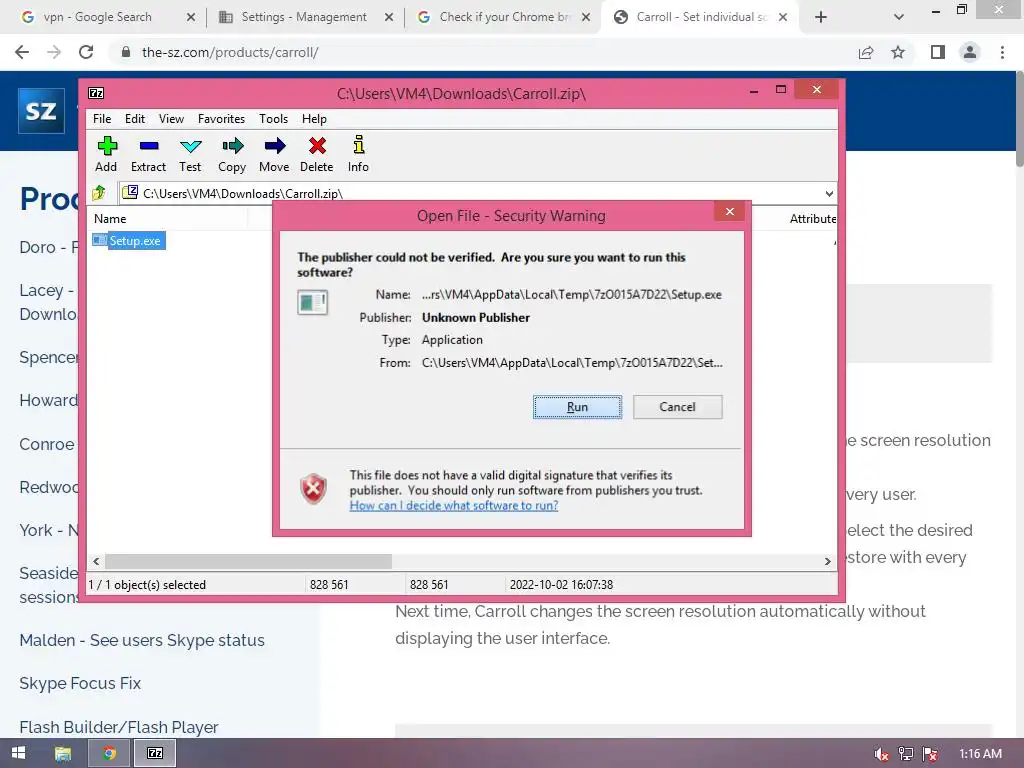Expand the 7-Zip address path dropdown
Screen dimensions: 1024x768
click(829, 193)
